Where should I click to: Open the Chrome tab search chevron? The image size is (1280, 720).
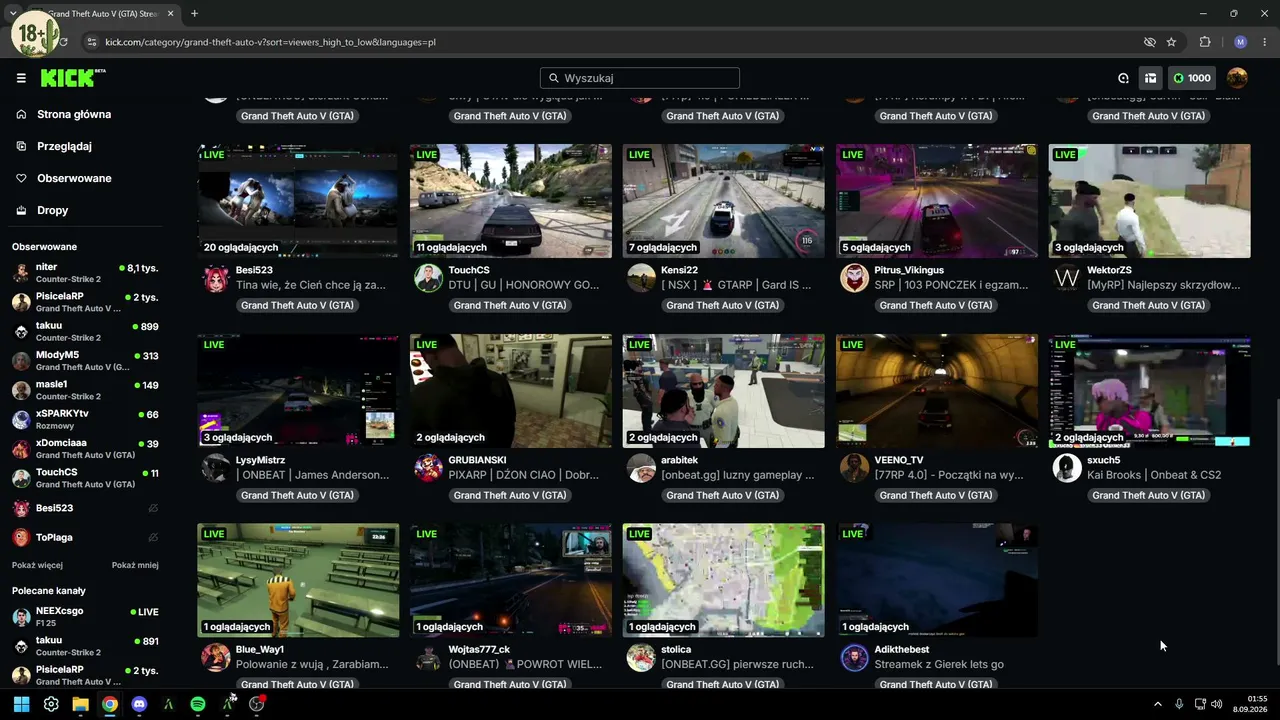pyautogui.click(x=13, y=13)
